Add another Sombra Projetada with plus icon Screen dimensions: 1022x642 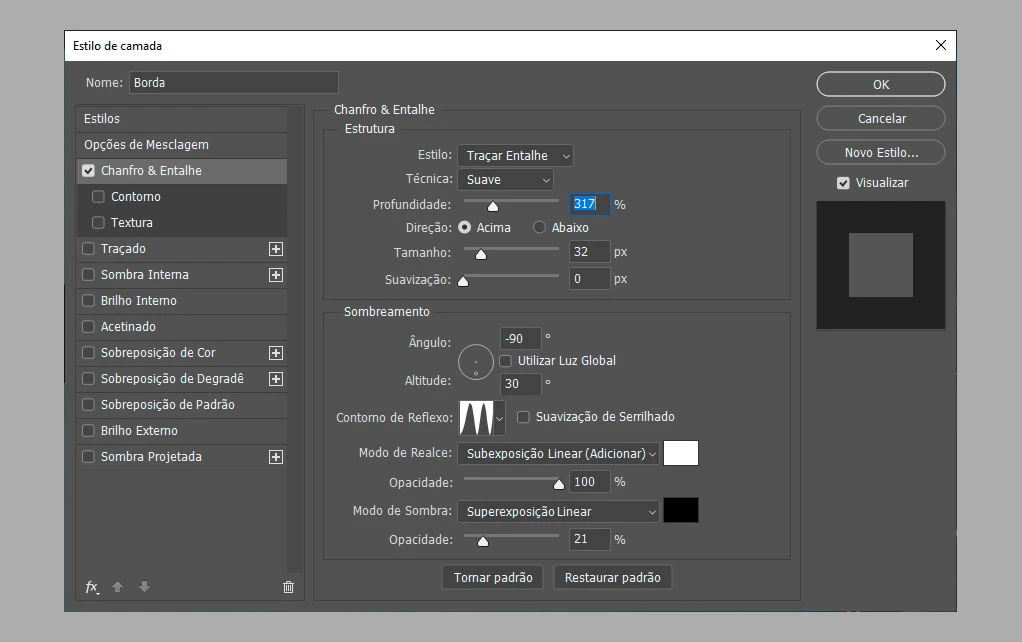(276, 457)
